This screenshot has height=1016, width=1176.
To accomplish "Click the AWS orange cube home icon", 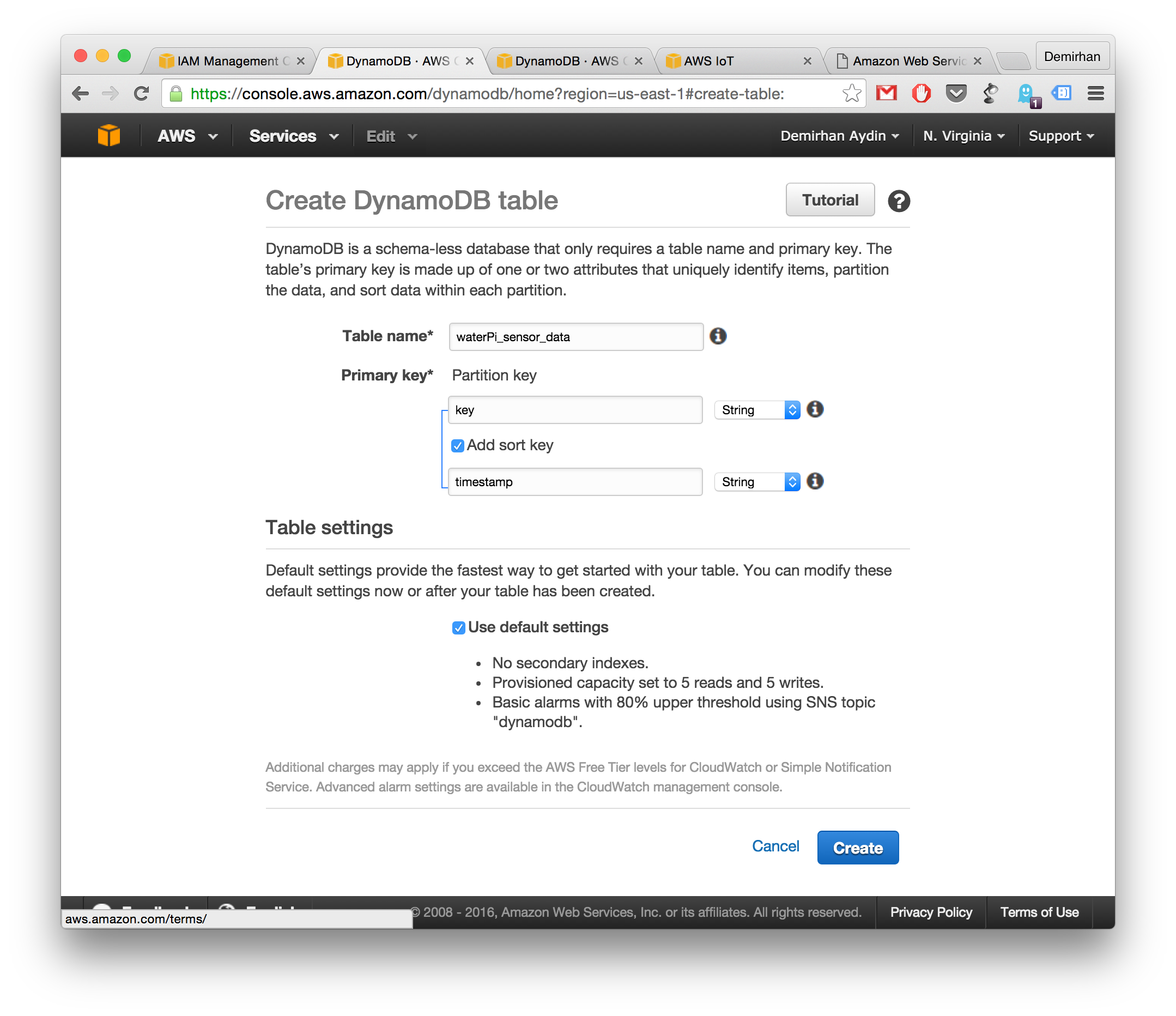I will (x=108, y=136).
